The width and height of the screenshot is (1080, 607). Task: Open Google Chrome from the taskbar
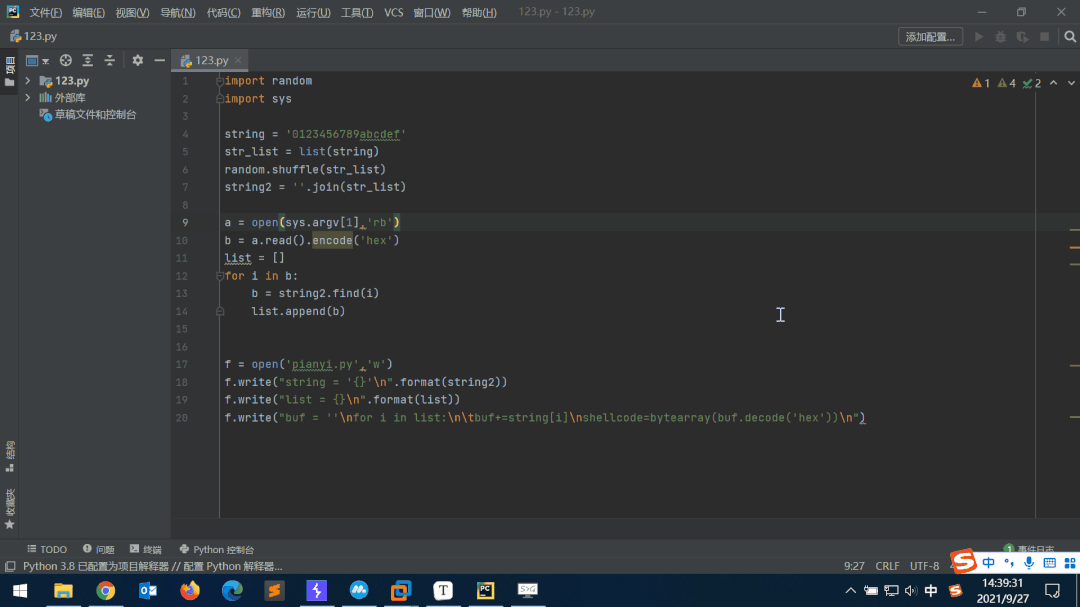coord(105,591)
